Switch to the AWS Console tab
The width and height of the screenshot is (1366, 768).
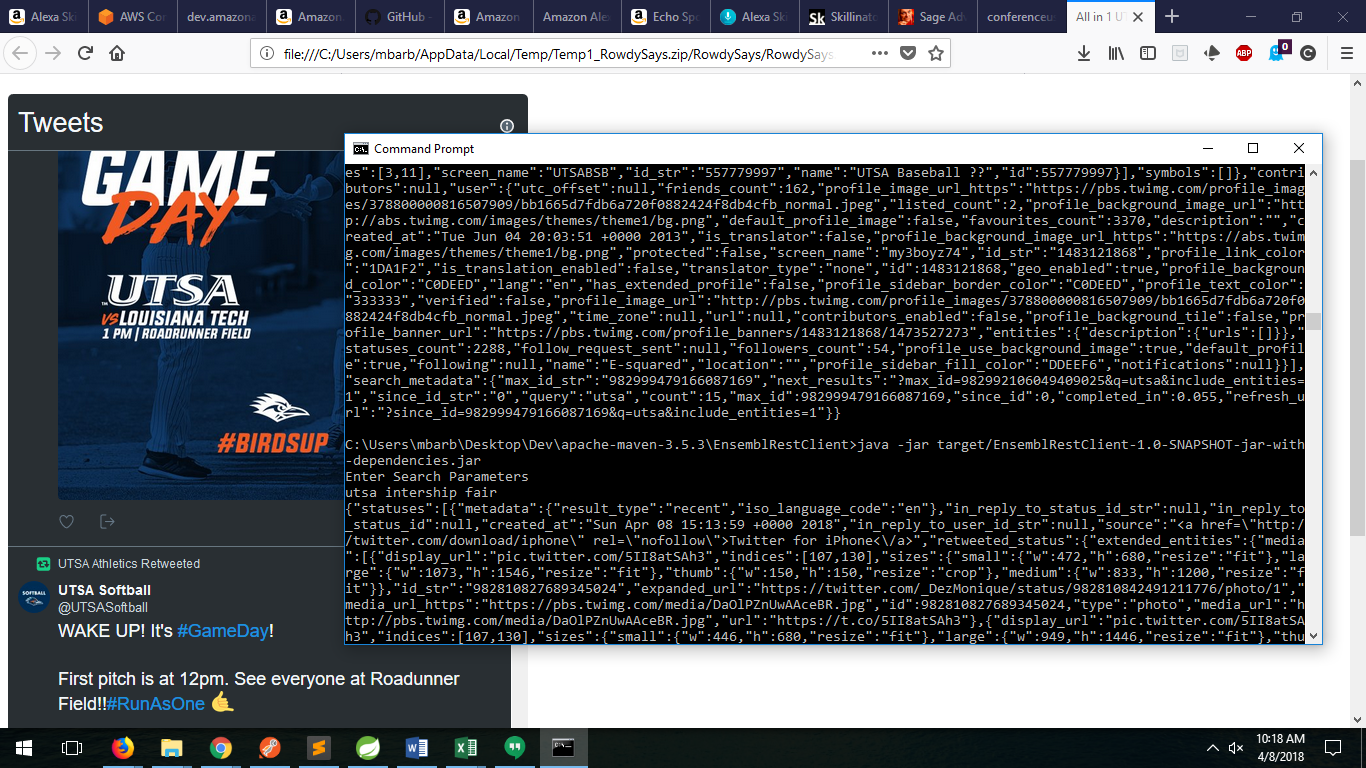tap(132, 17)
